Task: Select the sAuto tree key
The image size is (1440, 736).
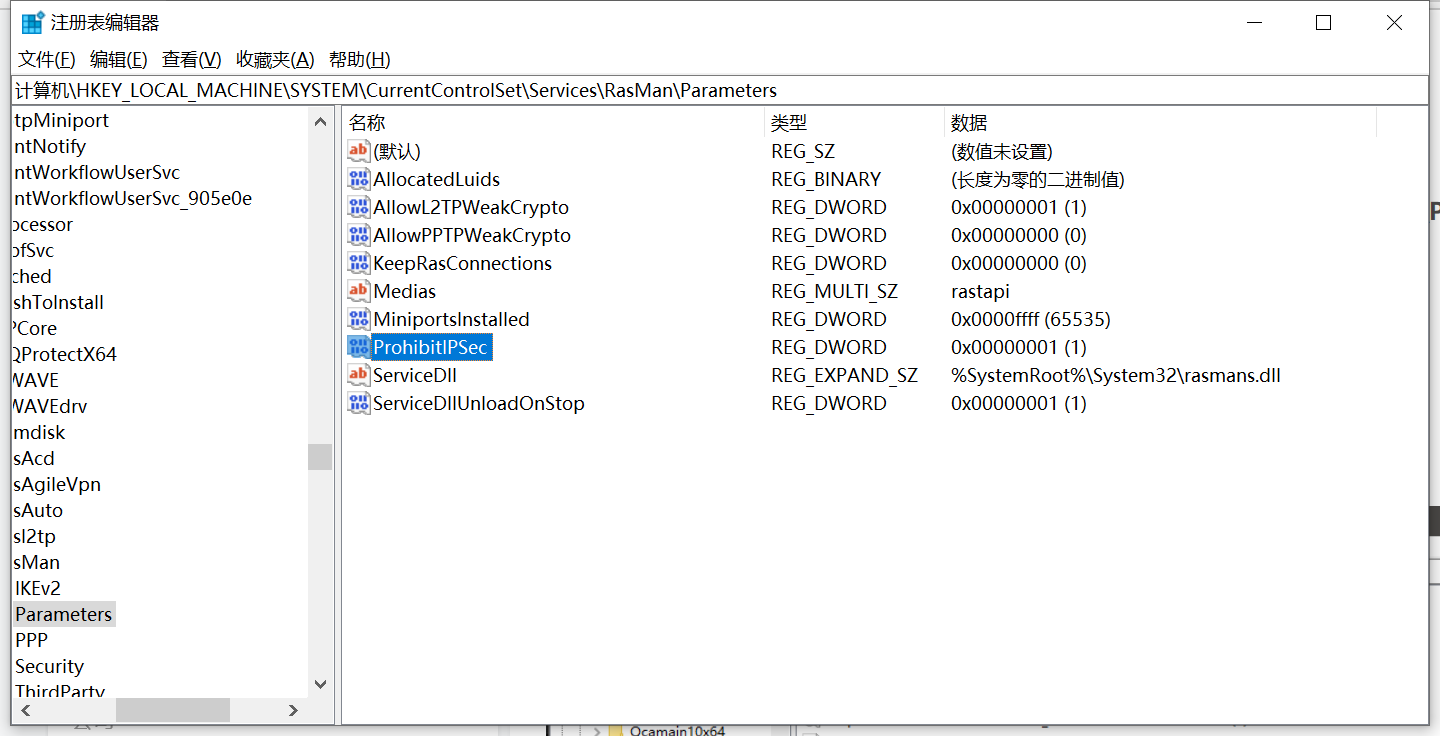Action: (38, 510)
